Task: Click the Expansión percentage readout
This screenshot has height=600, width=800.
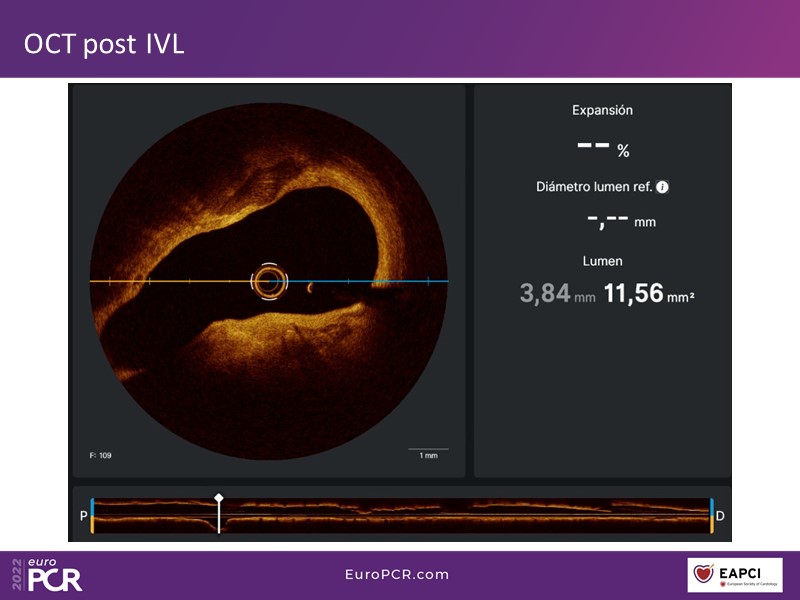Action: [602, 147]
